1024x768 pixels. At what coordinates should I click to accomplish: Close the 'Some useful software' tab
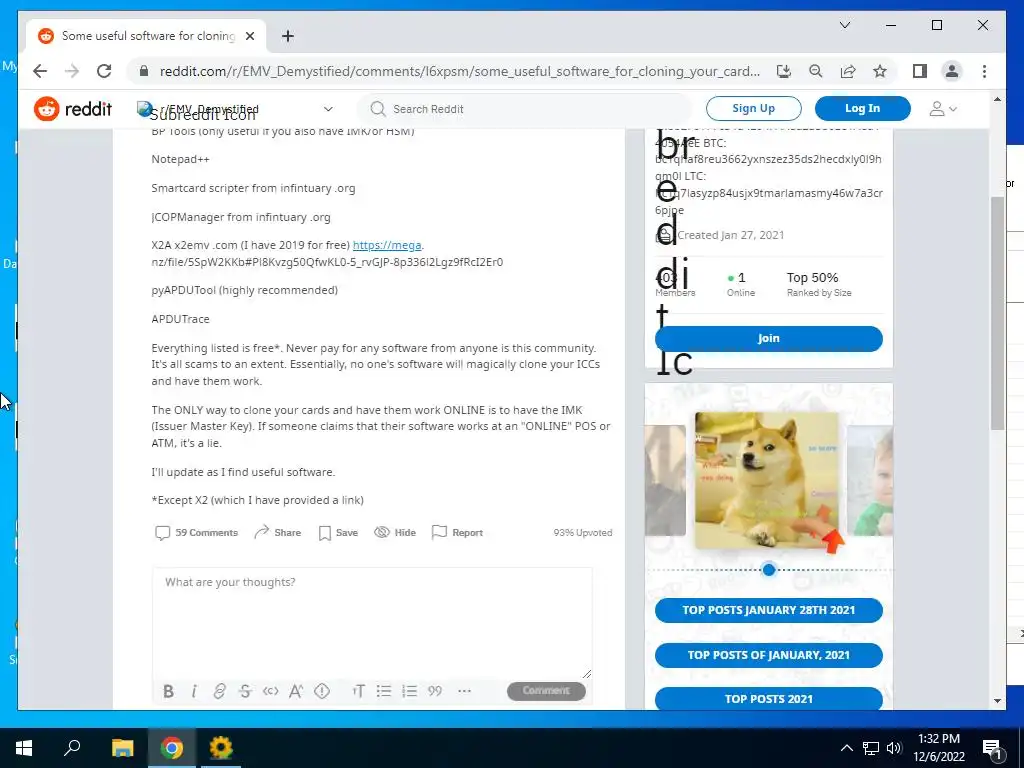(x=249, y=36)
